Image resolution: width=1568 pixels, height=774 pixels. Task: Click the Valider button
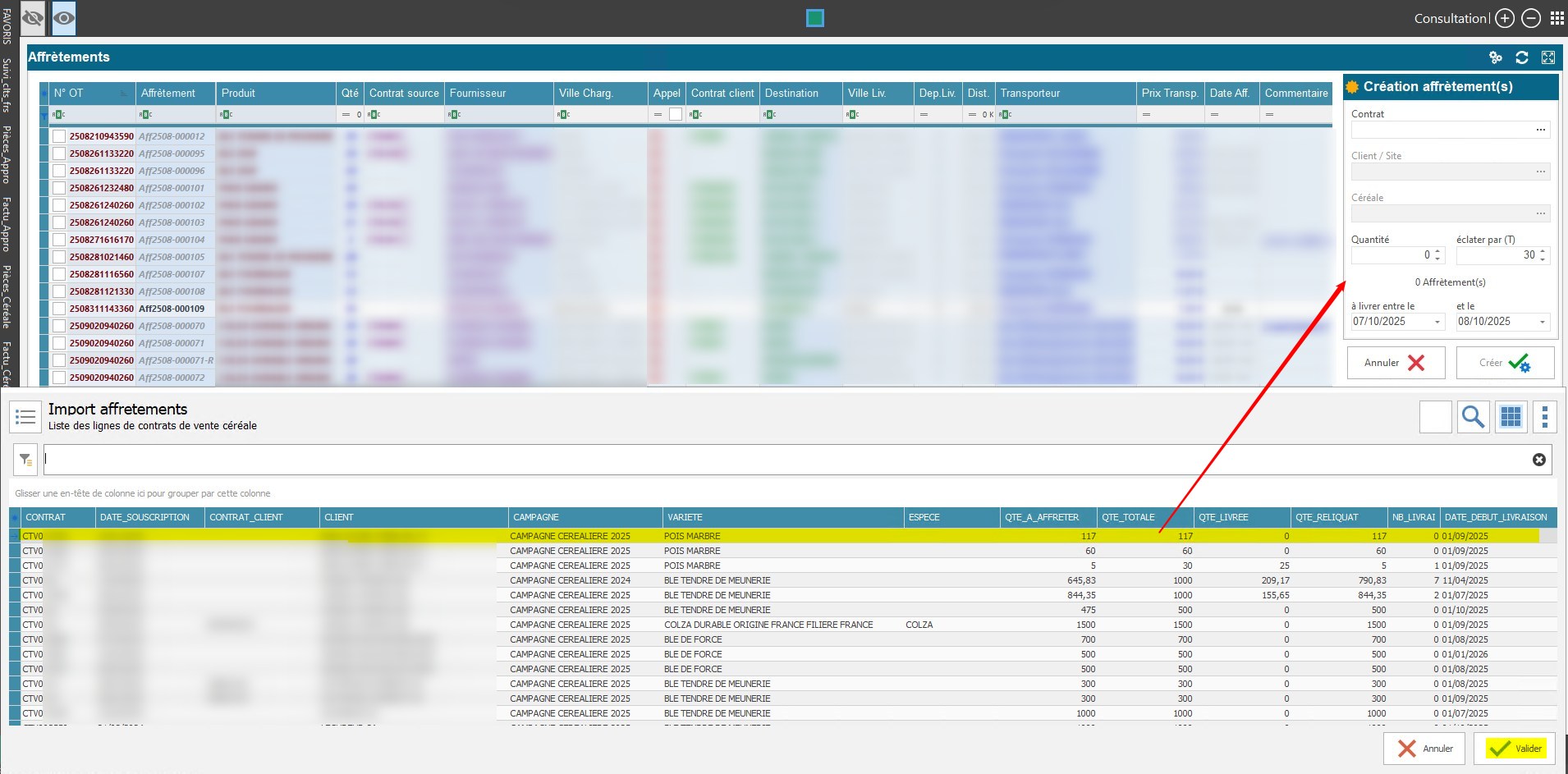(1515, 748)
